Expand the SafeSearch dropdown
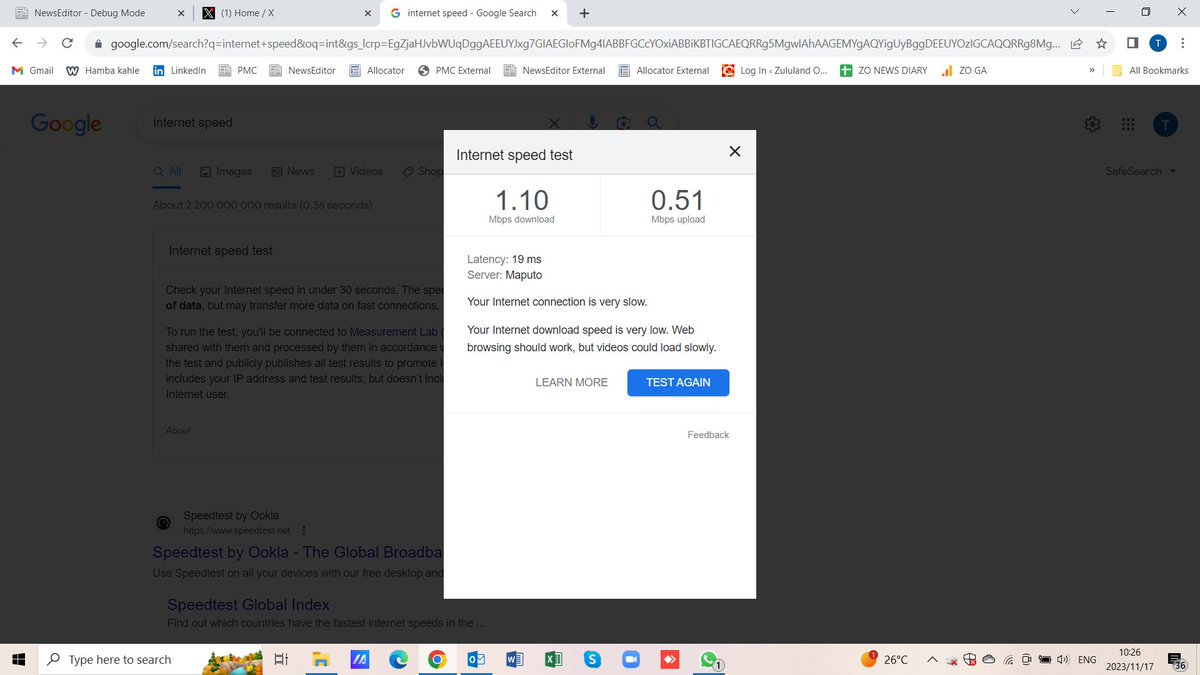 tap(1140, 171)
